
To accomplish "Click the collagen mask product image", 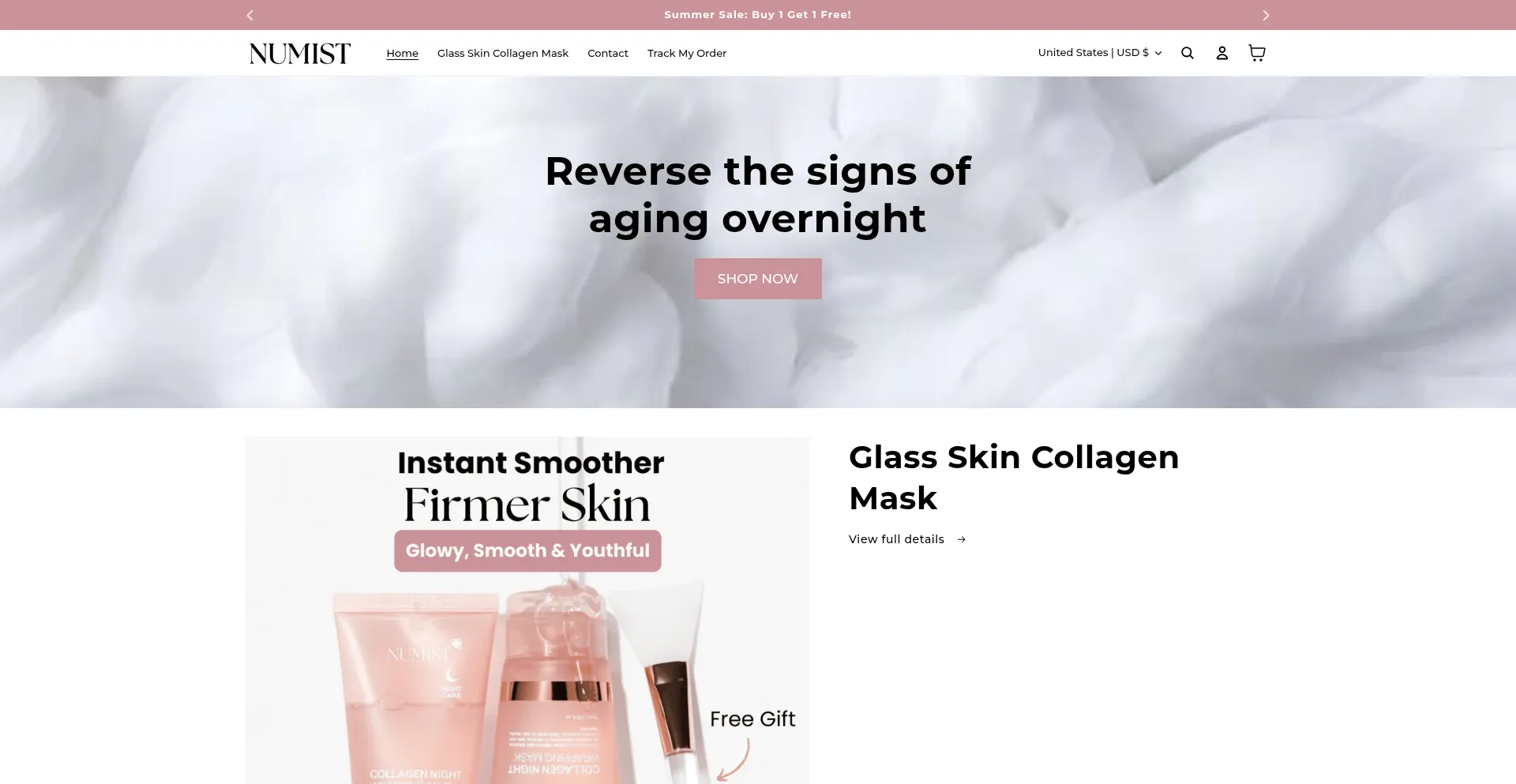I will (527, 610).
